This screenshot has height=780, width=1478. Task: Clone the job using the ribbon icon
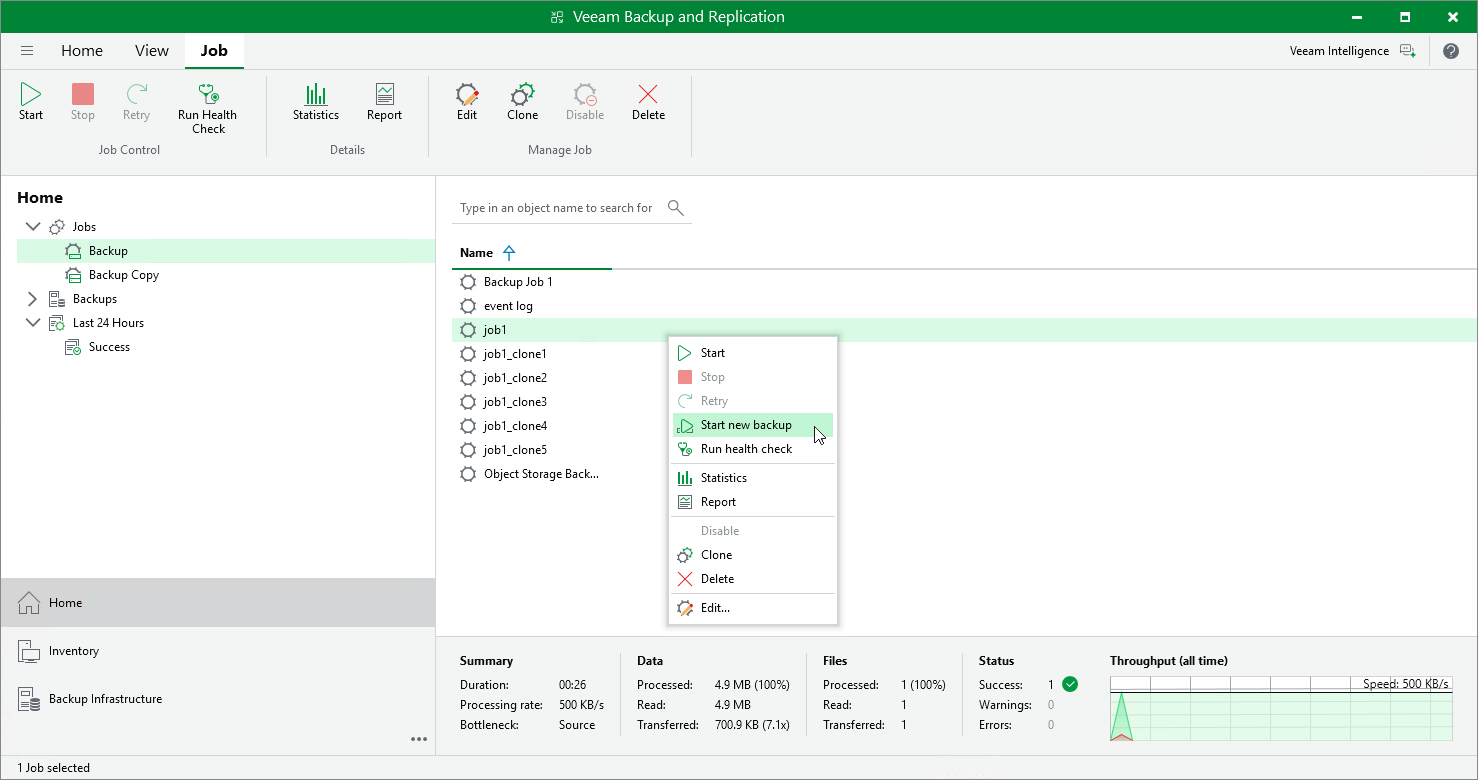tap(522, 102)
